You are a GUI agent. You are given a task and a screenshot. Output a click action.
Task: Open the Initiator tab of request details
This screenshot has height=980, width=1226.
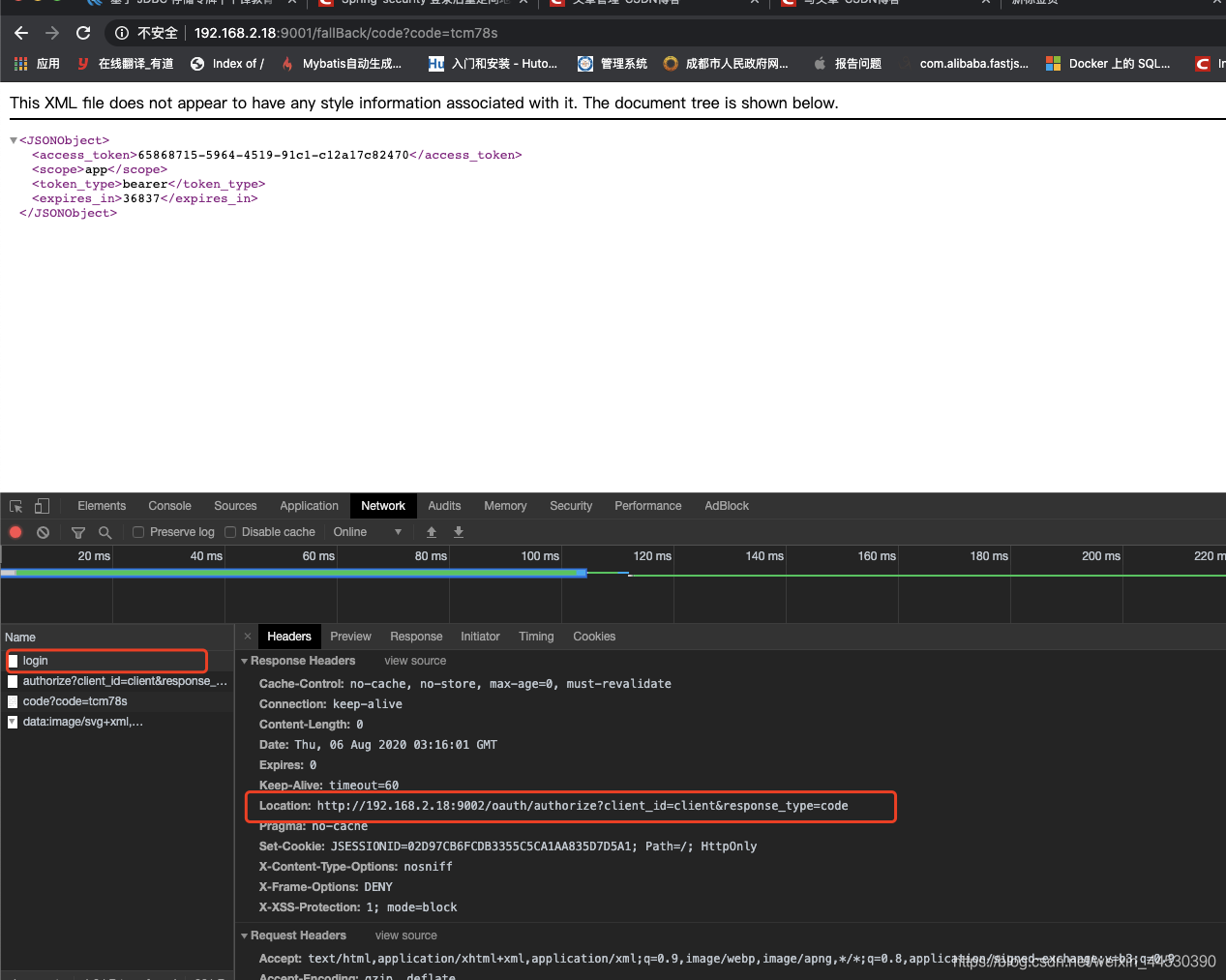point(480,637)
